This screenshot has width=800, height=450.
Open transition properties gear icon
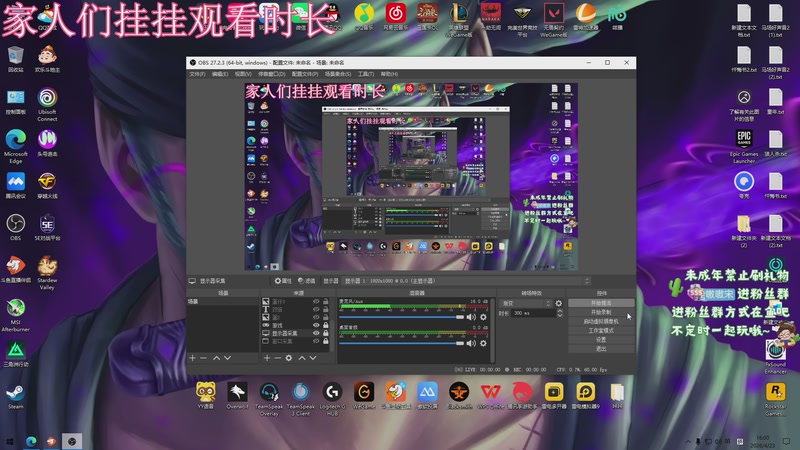pyautogui.click(x=559, y=303)
